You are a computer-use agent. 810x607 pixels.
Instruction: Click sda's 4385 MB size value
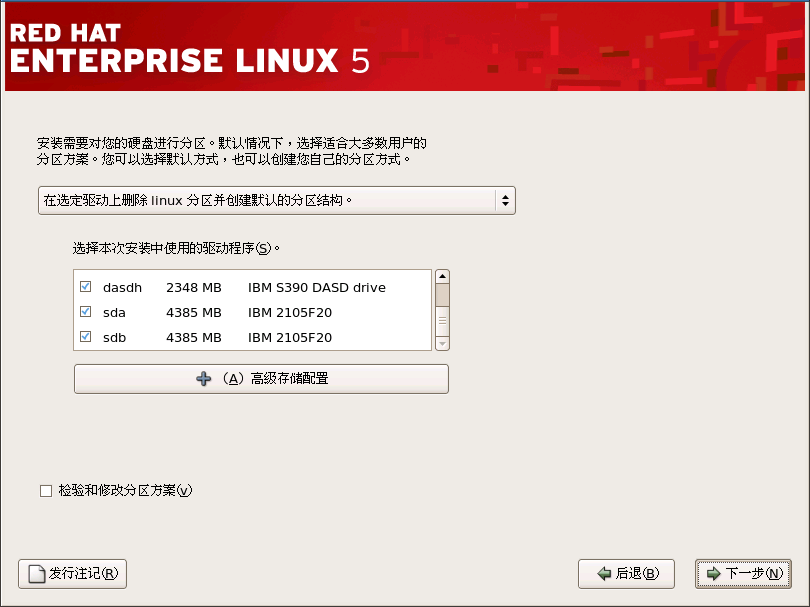[194, 313]
